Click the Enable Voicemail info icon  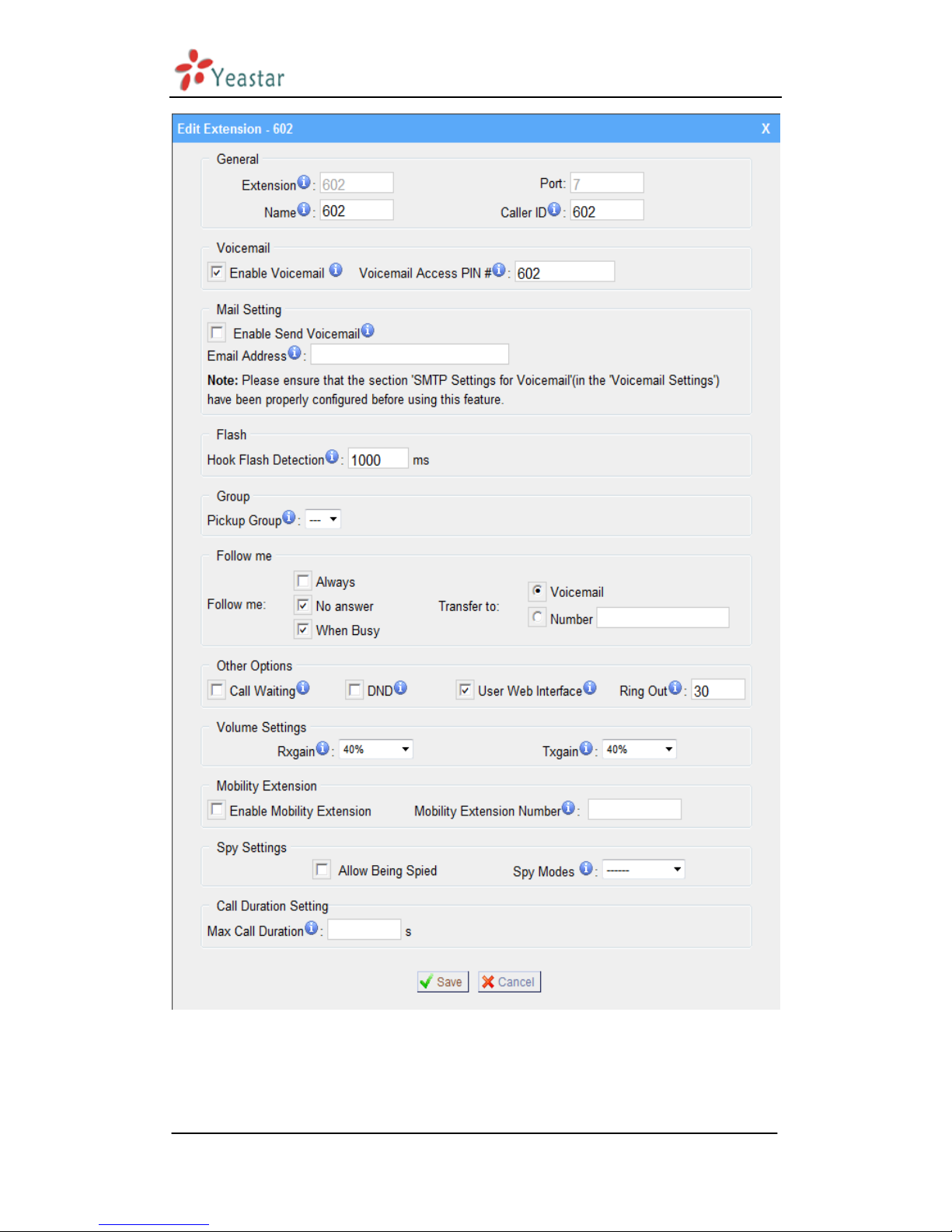[x=336, y=270]
